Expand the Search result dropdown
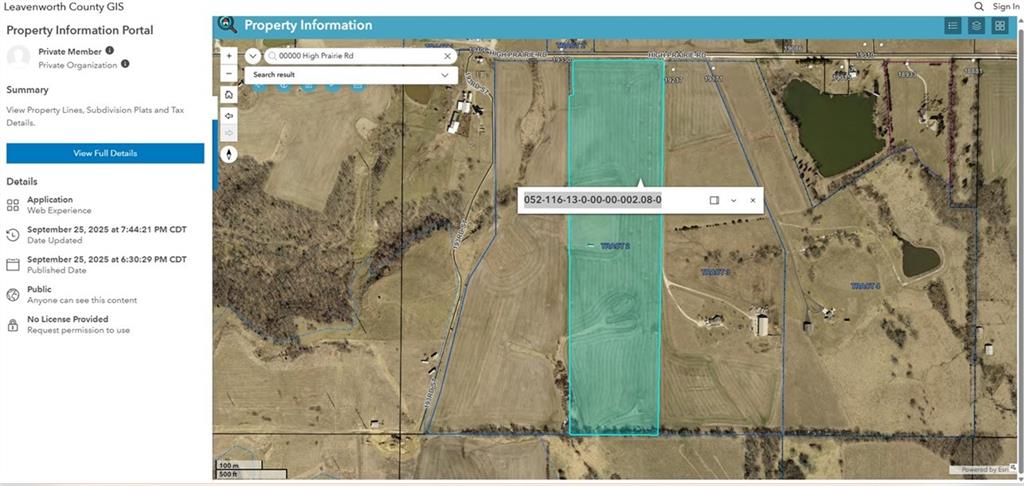 pyautogui.click(x=445, y=75)
